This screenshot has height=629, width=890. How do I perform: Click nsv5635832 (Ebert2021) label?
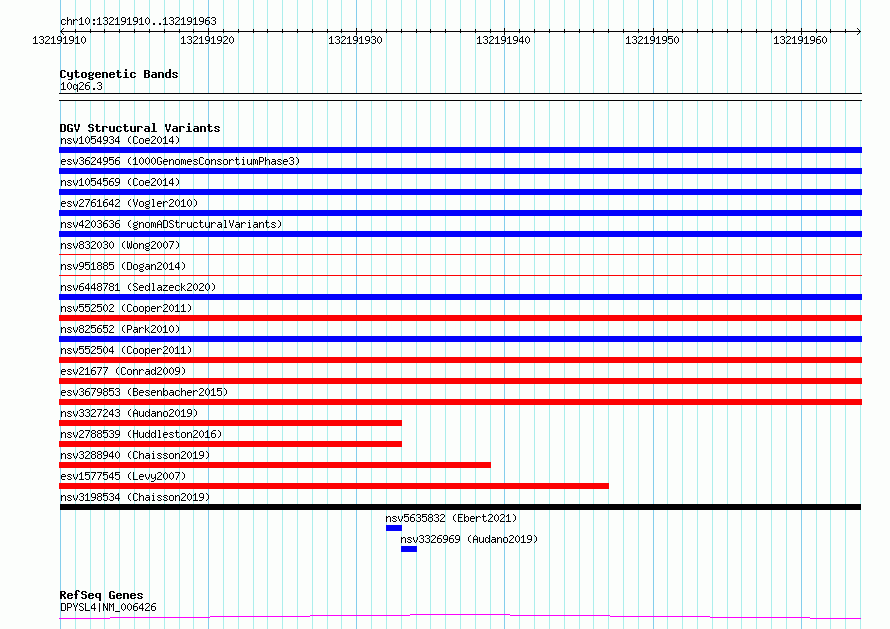tap(451, 518)
